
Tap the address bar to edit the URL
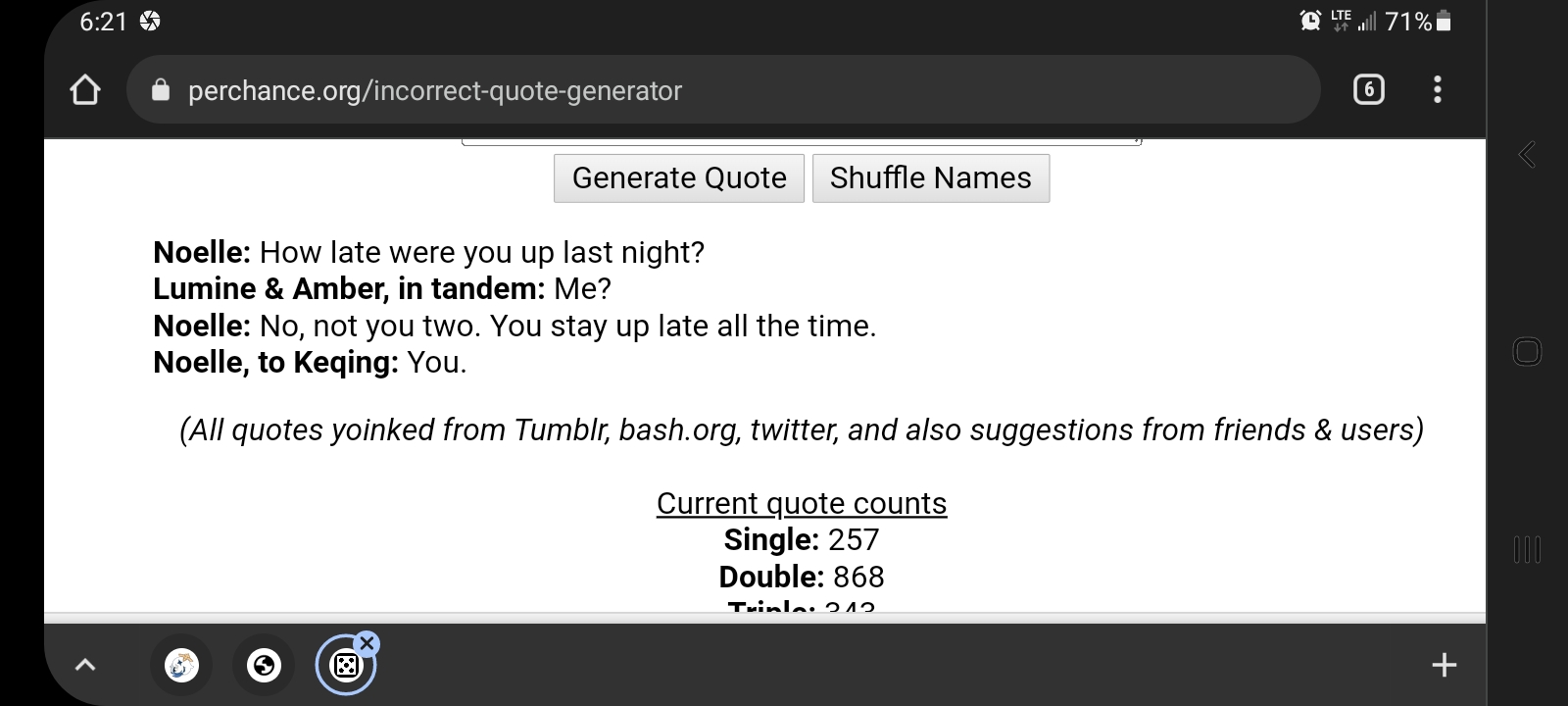(588, 89)
